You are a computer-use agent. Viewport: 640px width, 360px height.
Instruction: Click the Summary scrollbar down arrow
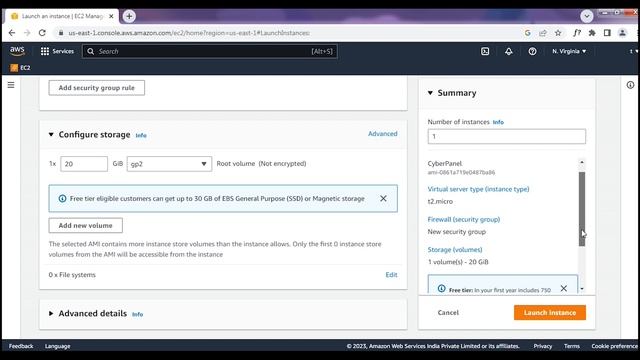coord(582,289)
